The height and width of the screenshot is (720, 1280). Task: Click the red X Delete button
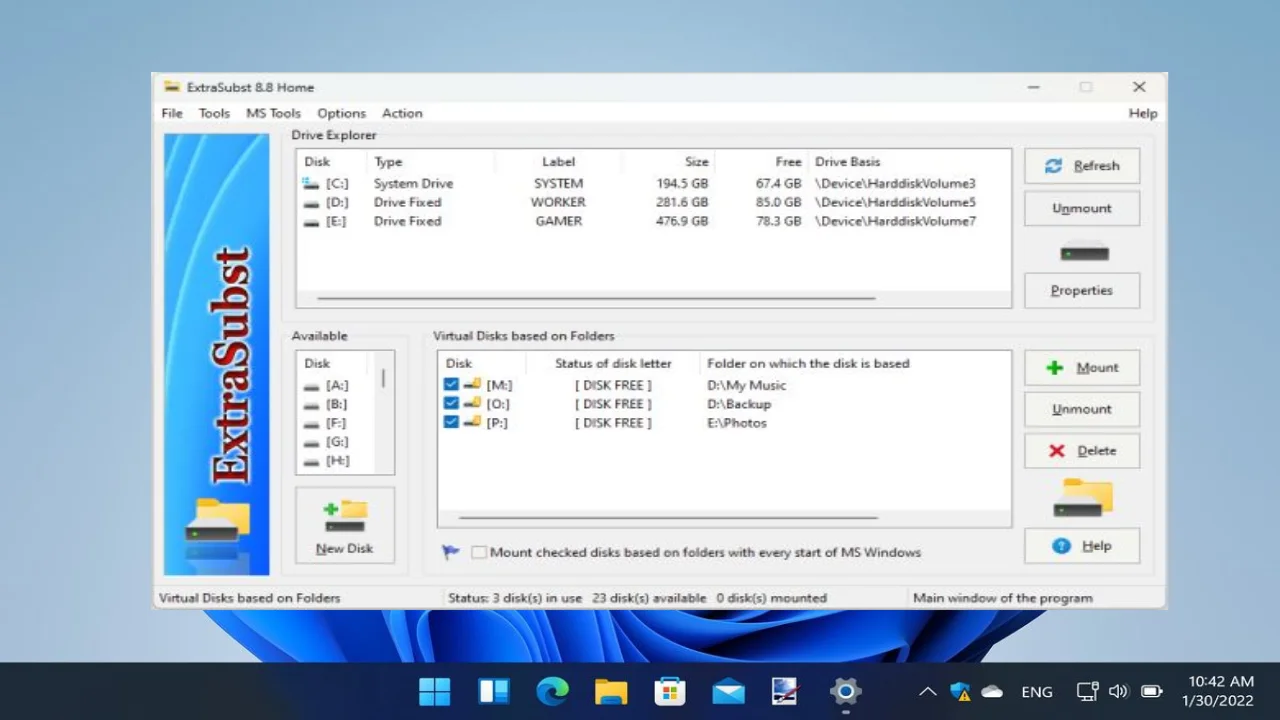tap(1082, 450)
